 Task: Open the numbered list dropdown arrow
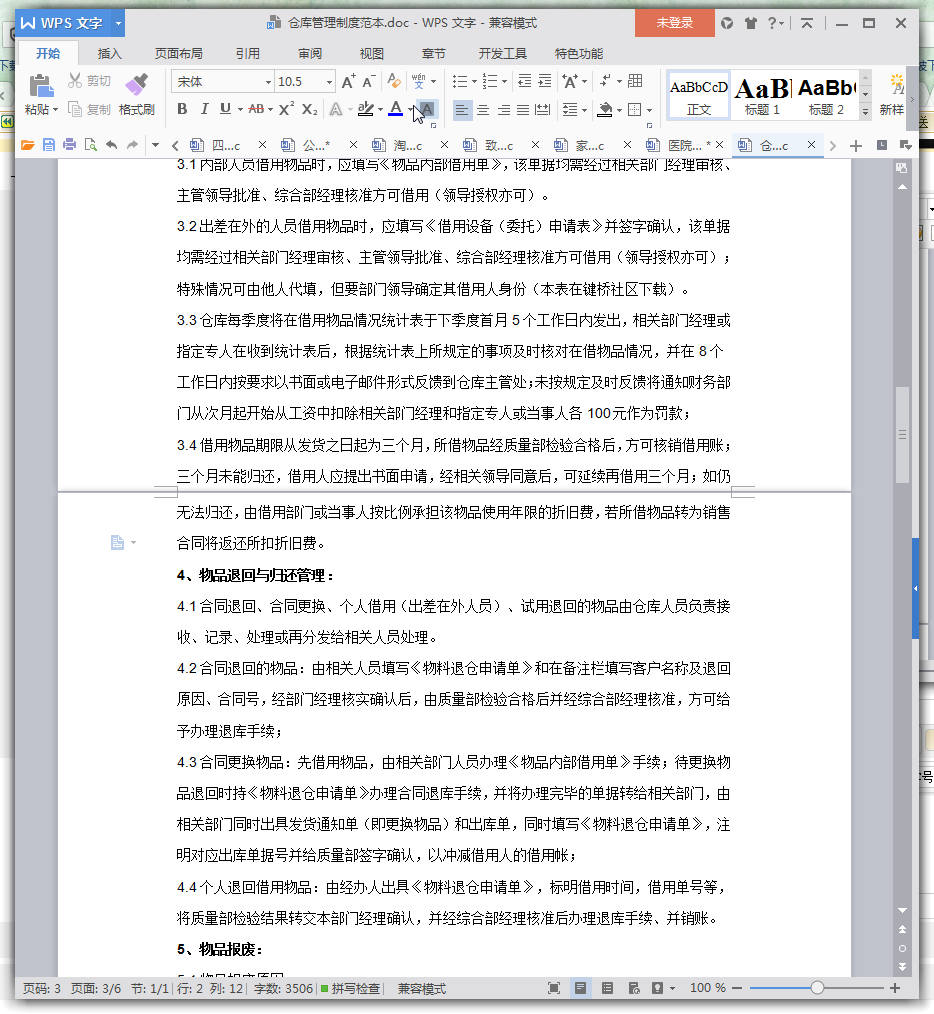(x=504, y=82)
